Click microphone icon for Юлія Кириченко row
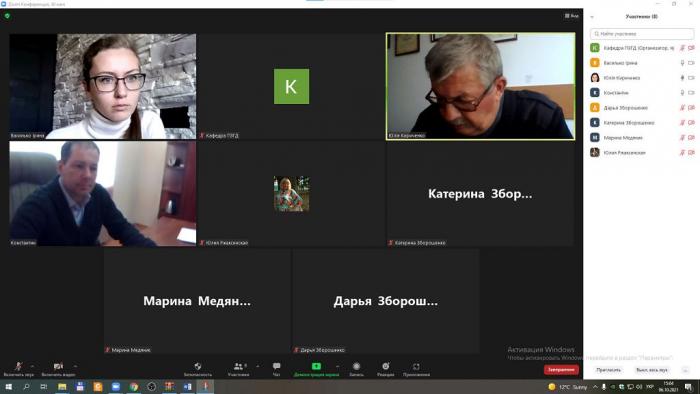The height and width of the screenshot is (394, 700). pos(682,78)
